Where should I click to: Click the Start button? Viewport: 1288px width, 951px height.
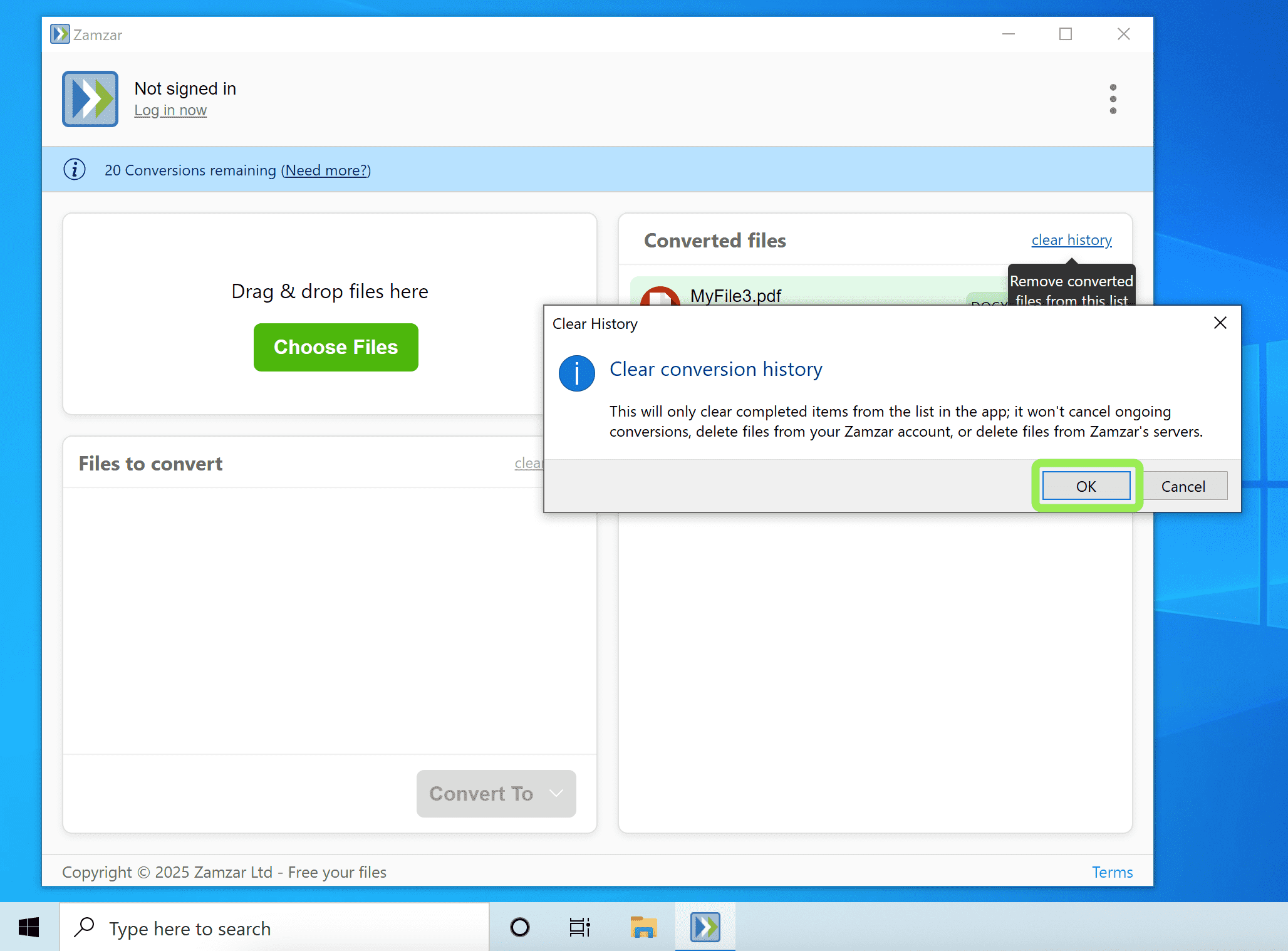28,927
